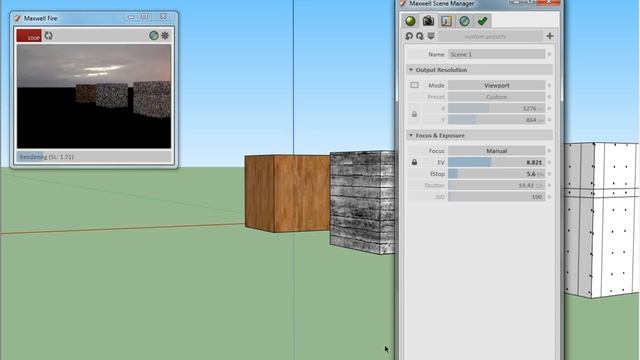Click the X resolution slider showing 1276
The width and height of the screenshot is (640, 360).
tap(496, 109)
